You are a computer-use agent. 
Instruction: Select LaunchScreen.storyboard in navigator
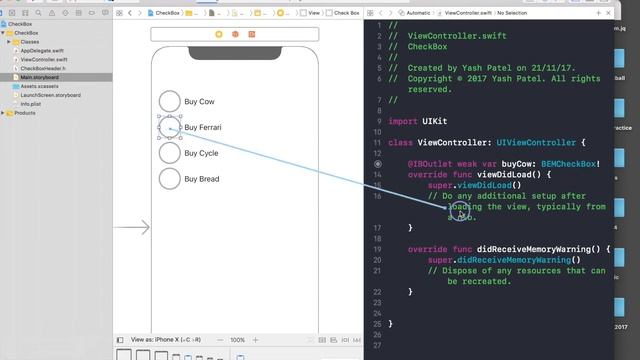coord(51,95)
